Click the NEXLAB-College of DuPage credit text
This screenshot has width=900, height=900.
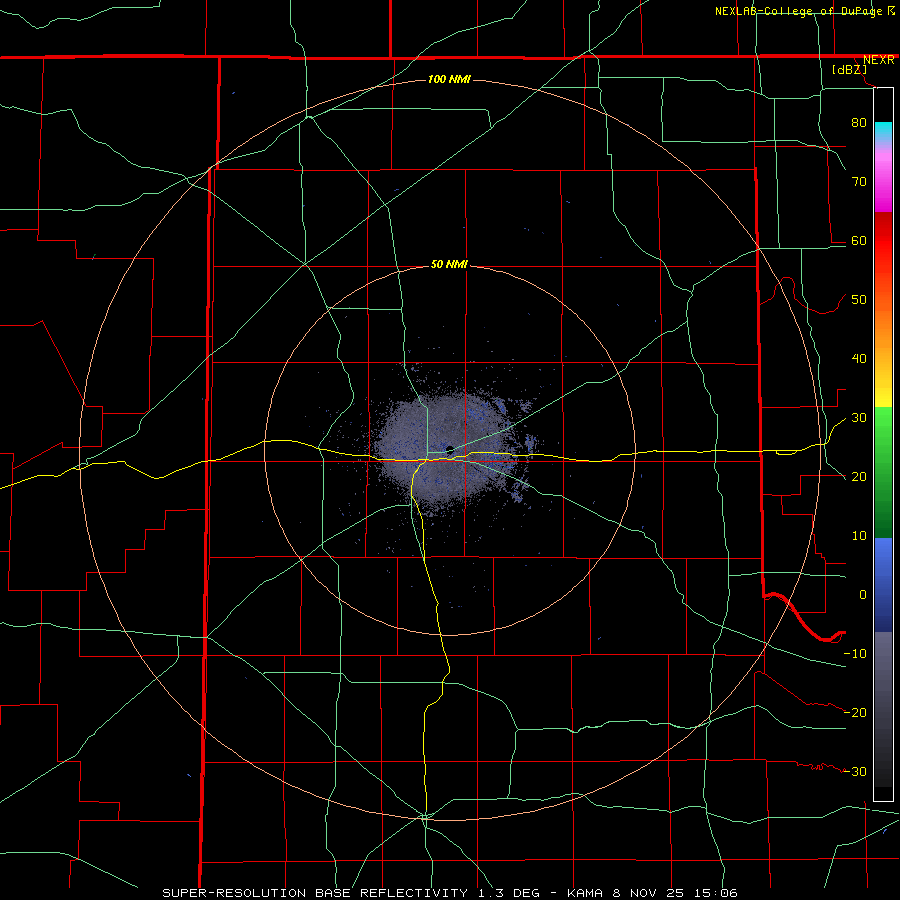[x=799, y=11]
